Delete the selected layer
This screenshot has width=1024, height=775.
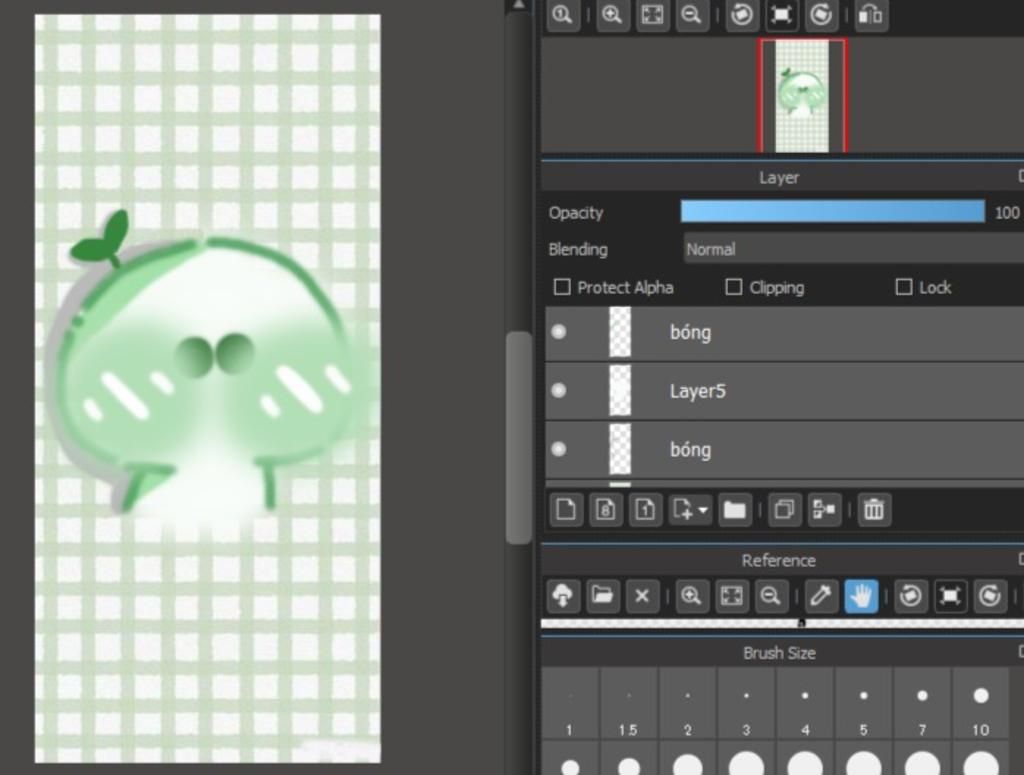click(874, 509)
